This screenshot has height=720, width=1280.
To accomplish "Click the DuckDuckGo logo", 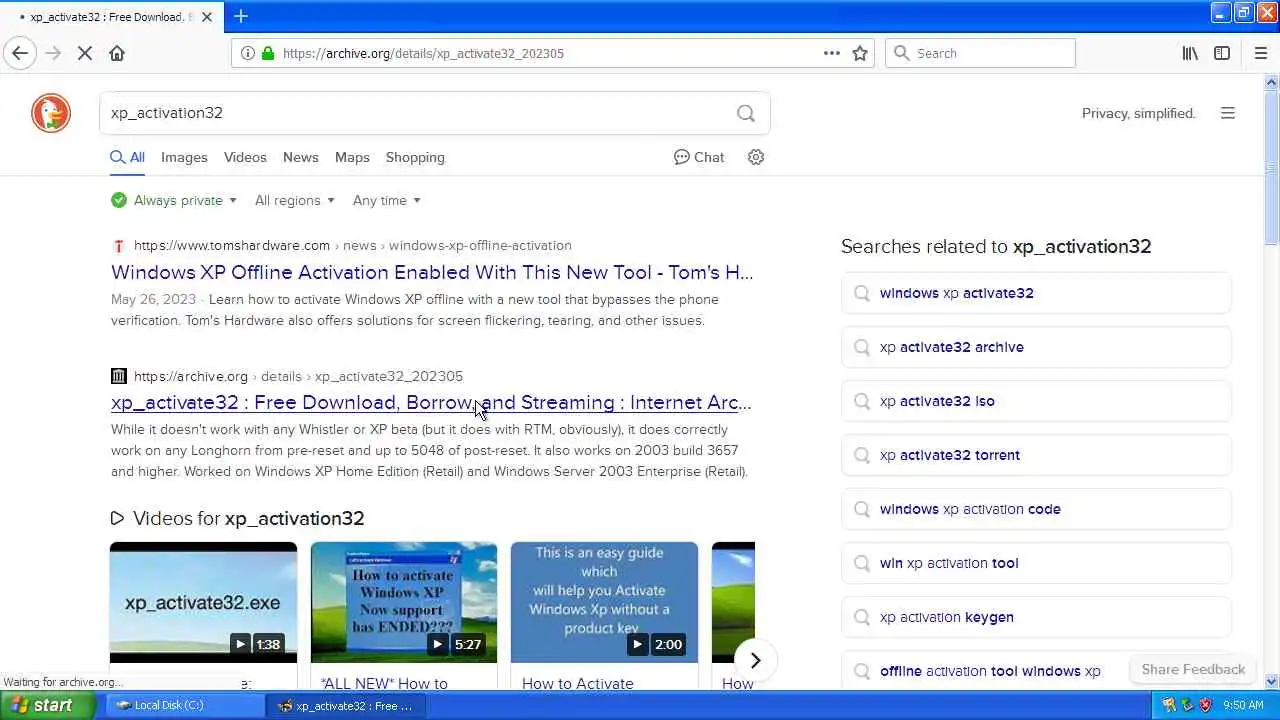I will click(x=51, y=113).
